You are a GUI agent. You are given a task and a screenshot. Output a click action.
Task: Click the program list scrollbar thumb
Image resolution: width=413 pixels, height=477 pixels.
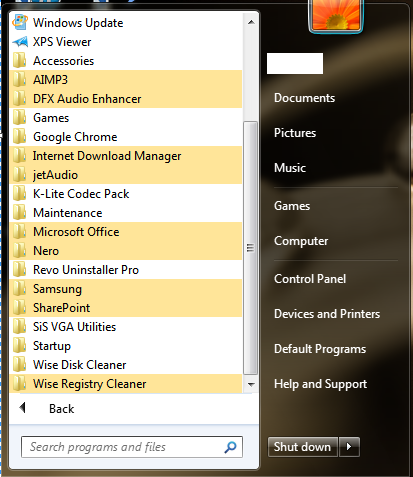[x=251, y=248]
